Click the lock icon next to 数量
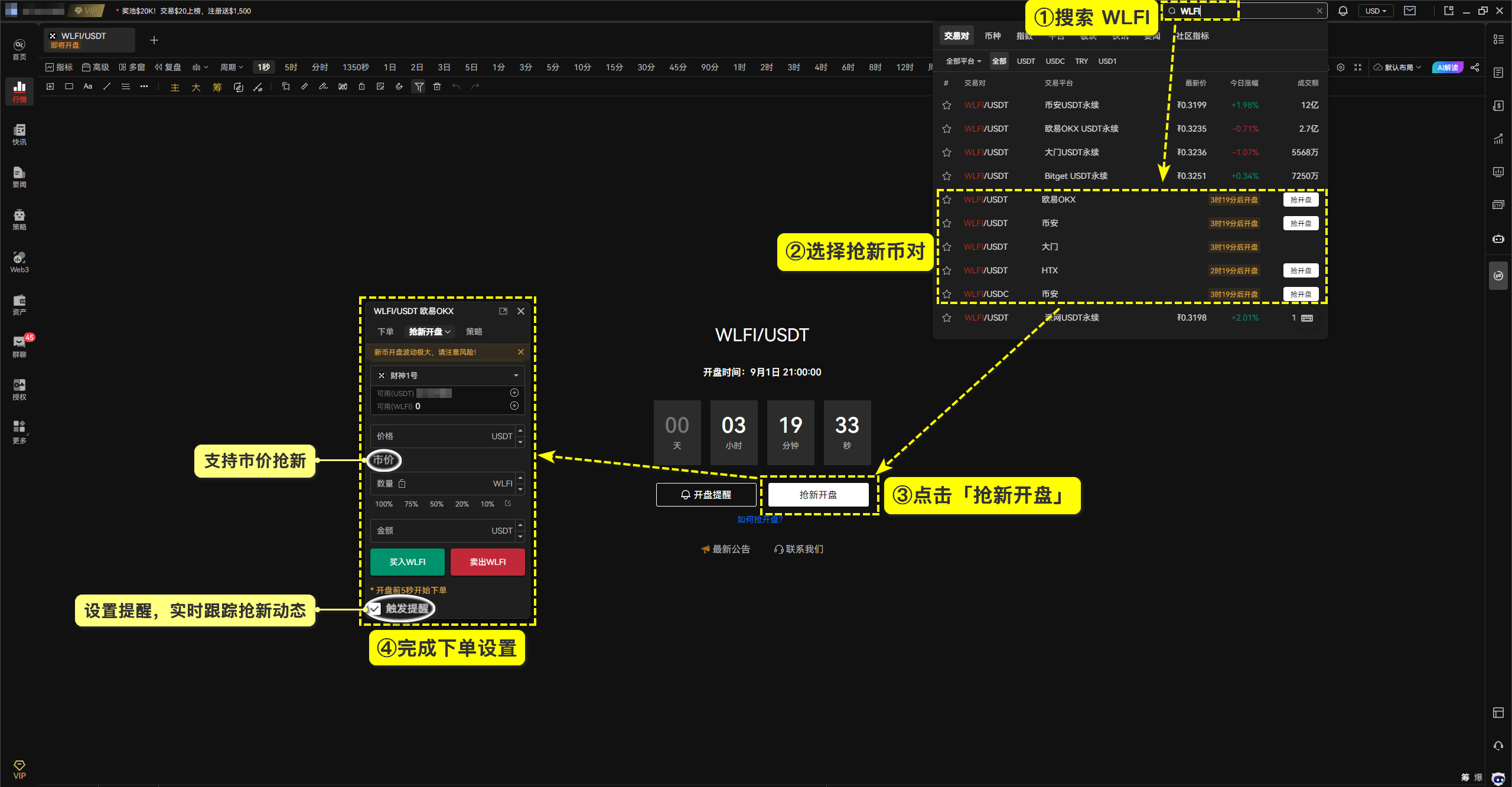1512x787 pixels. pos(402,484)
